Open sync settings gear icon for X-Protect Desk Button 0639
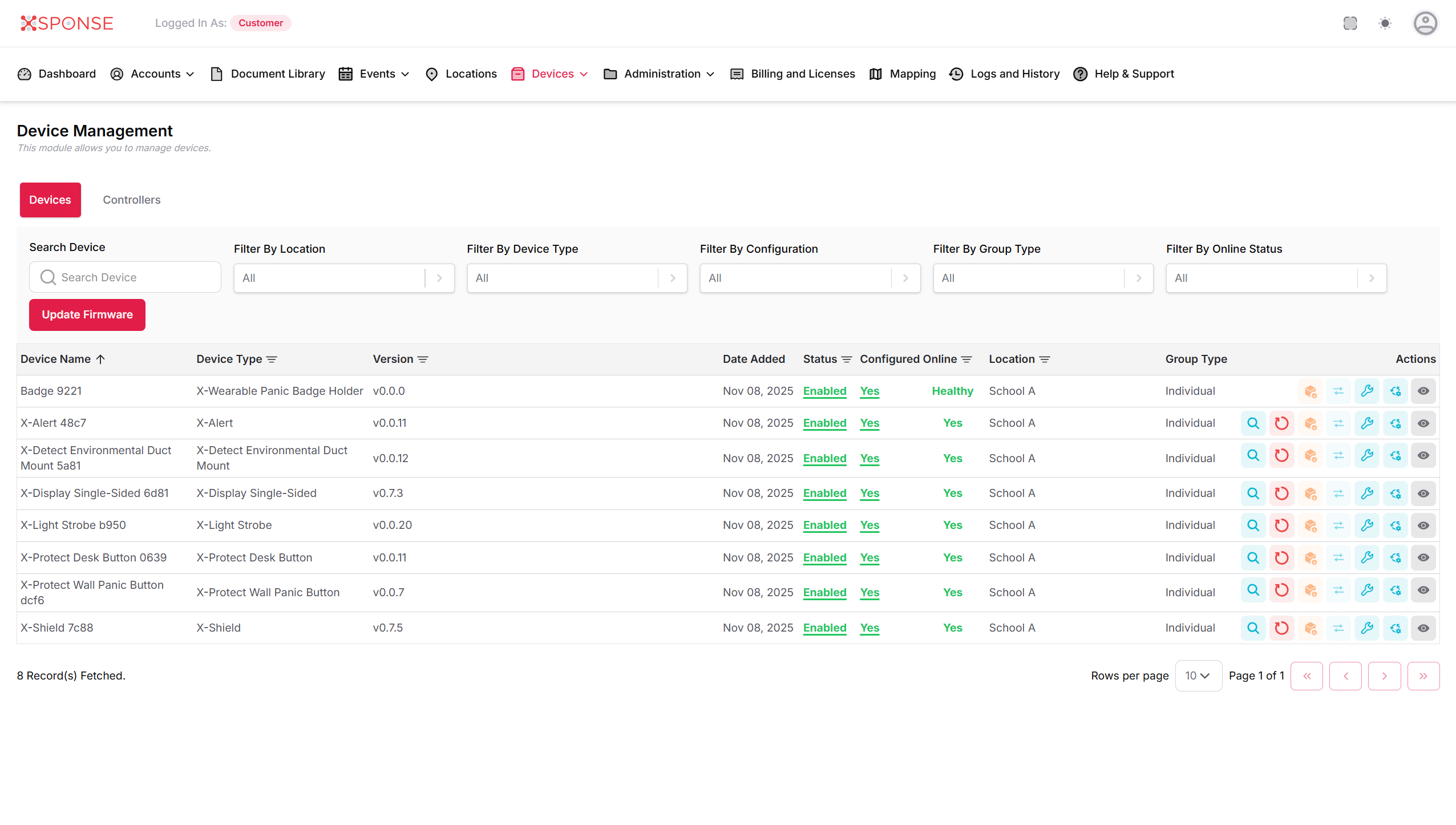 point(1396,557)
